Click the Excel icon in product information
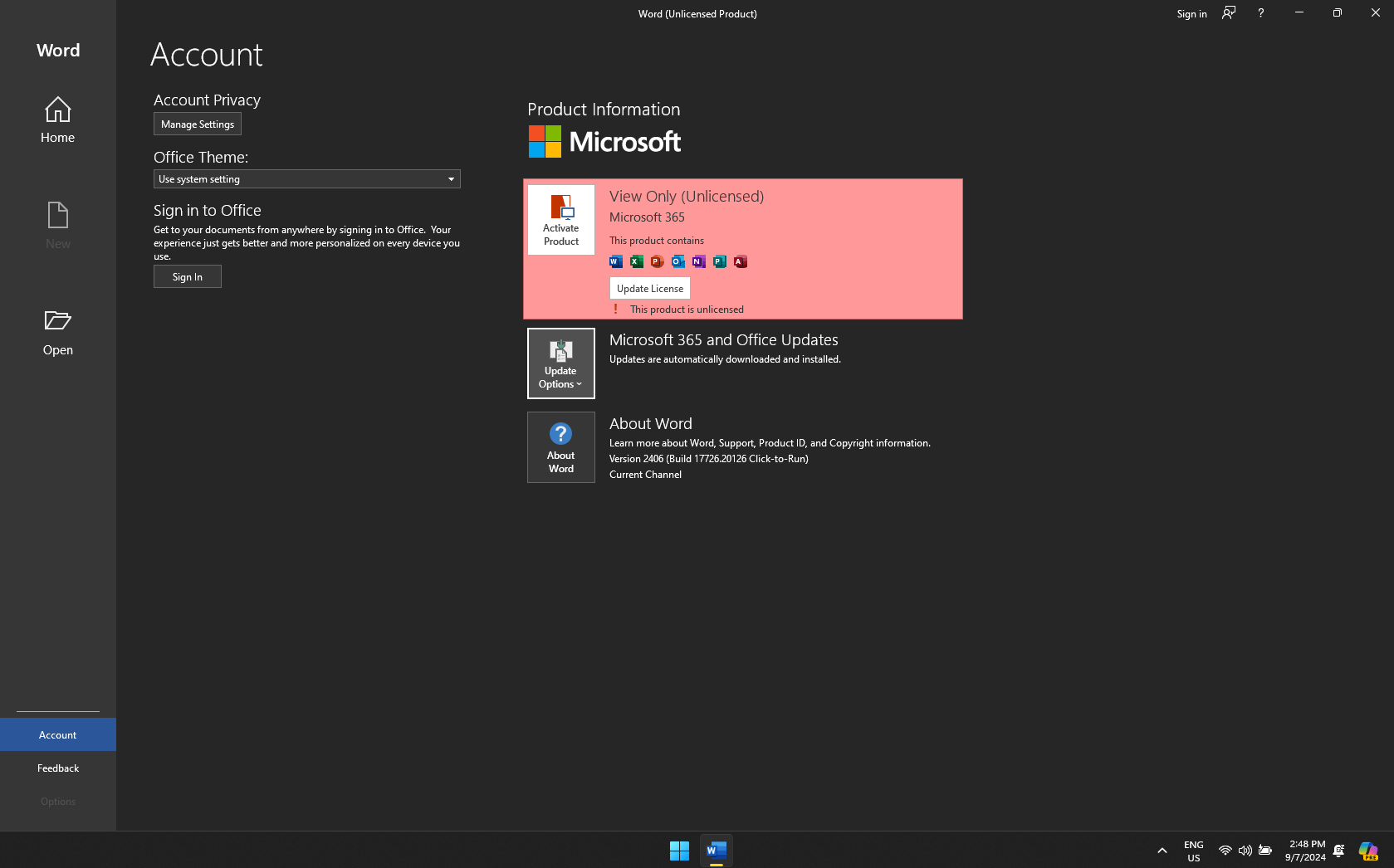This screenshot has height=868, width=1394. pyautogui.click(x=636, y=261)
